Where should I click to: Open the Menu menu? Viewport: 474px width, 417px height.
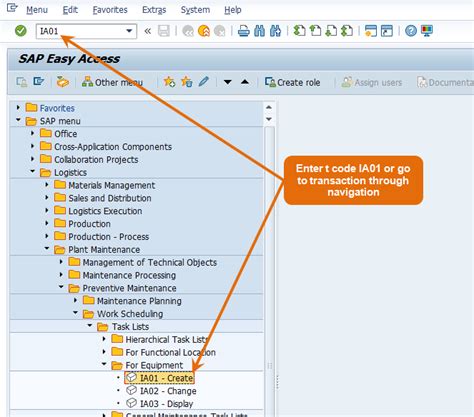pos(37,10)
